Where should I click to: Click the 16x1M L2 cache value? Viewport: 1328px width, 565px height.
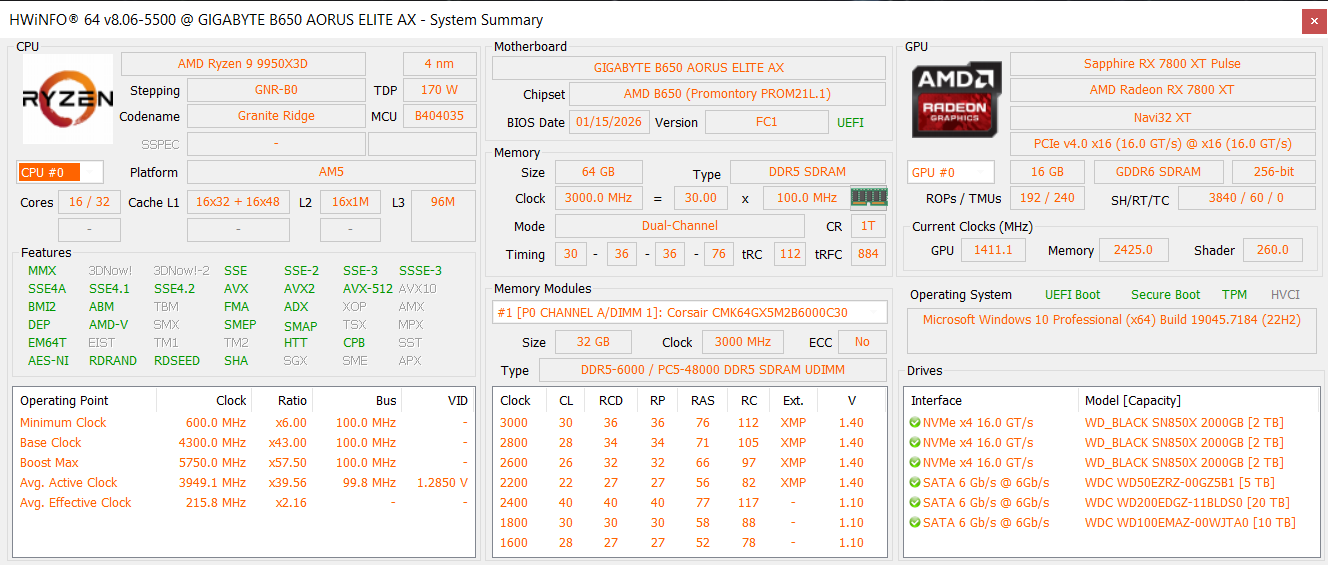coord(350,202)
